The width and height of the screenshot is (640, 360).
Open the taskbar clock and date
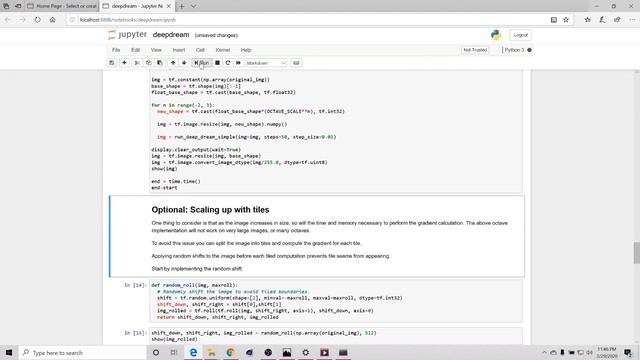coord(607,352)
